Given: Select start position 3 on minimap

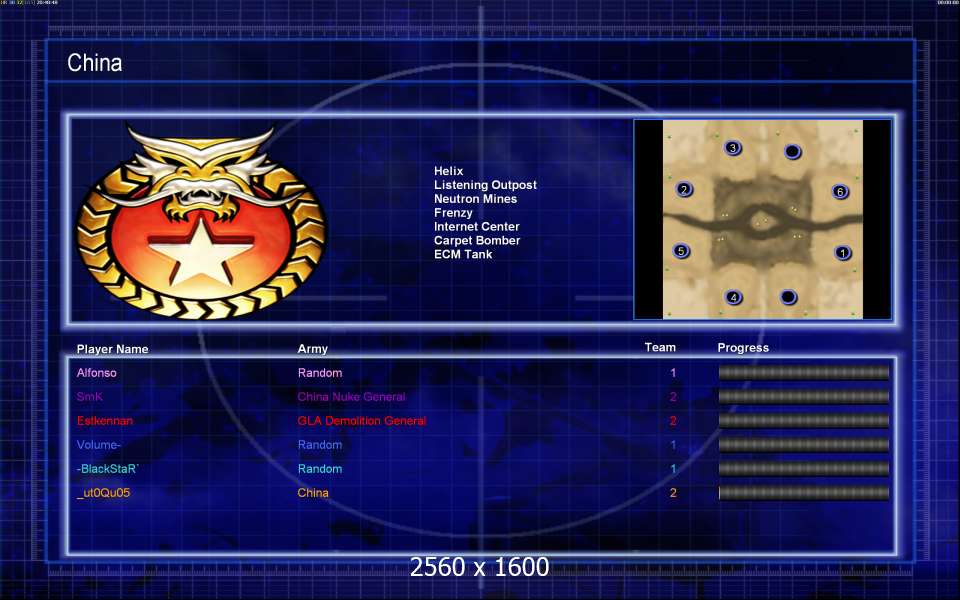Looking at the screenshot, I should tap(732, 148).
